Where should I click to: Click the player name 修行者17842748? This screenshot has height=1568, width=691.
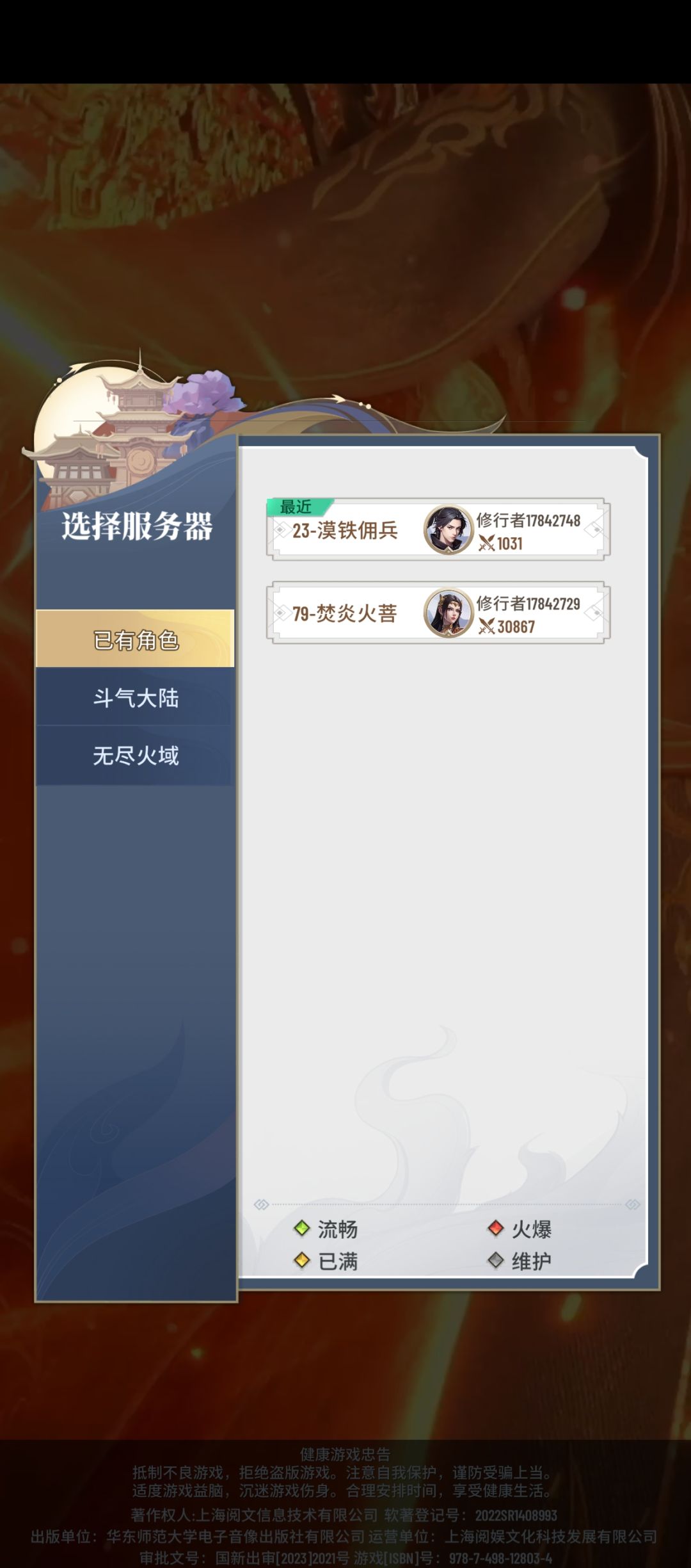click(x=528, y=521)
